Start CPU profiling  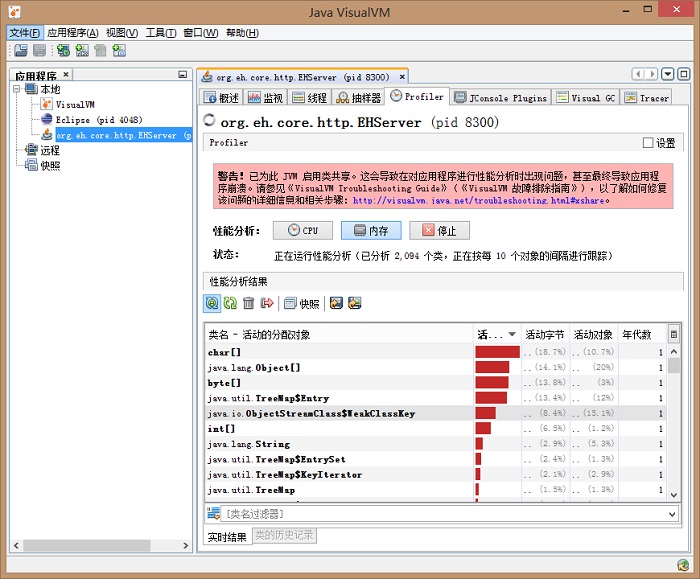[x=303, y=230]
